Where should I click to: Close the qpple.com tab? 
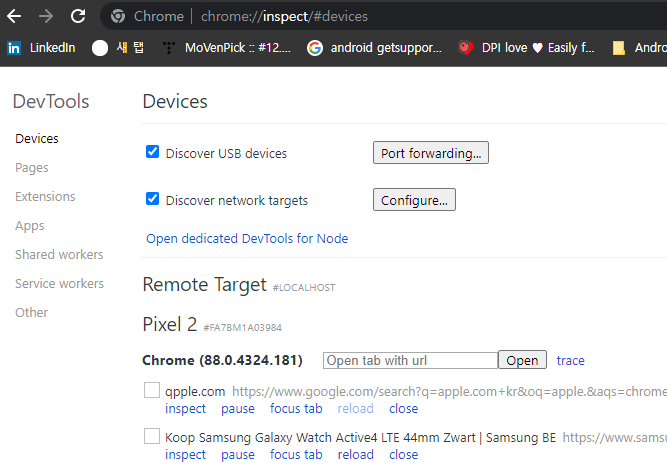coord(404,409)
